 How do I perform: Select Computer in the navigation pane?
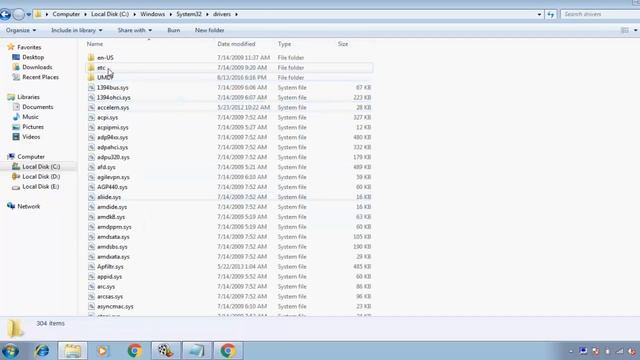tap(31, 157)
